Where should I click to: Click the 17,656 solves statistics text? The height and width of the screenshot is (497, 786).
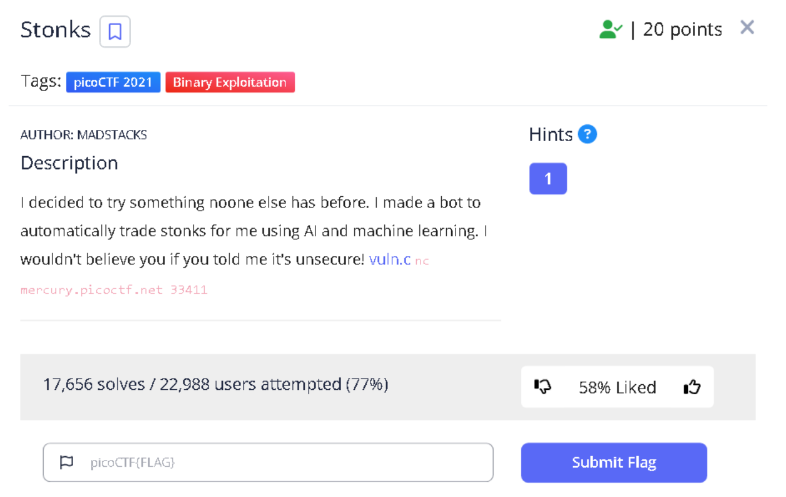pos(215,384)
